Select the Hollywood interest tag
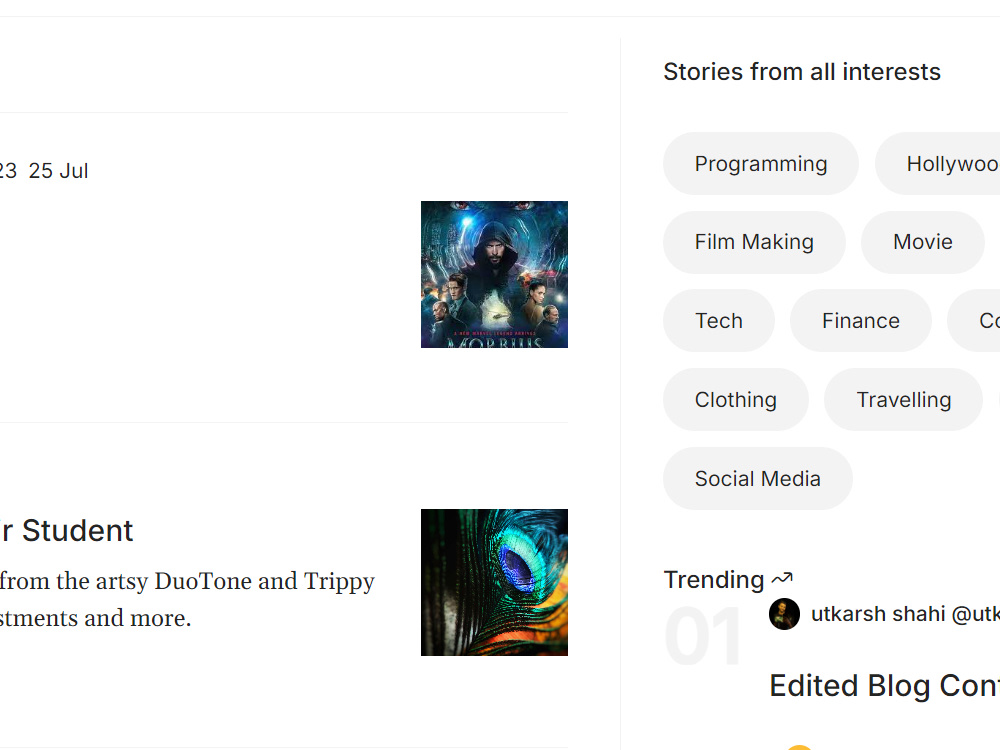1000x750 pixels. pos(938,164)
